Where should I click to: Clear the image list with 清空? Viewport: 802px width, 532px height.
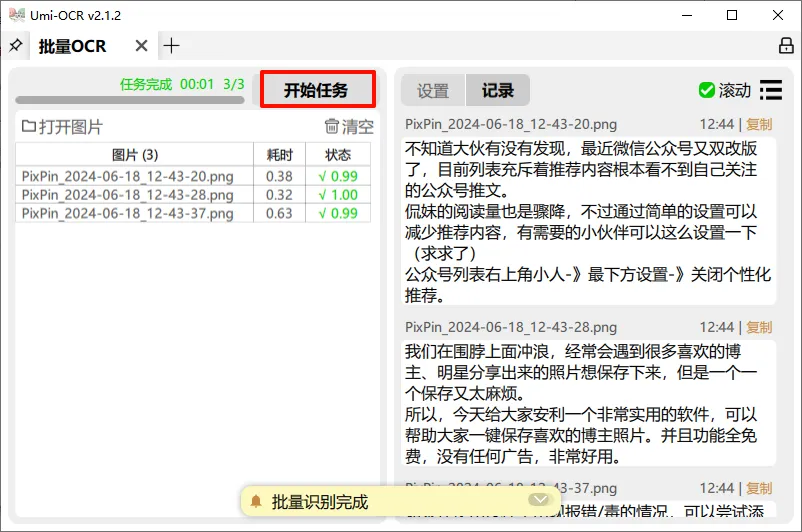click(x=349, y=126)
